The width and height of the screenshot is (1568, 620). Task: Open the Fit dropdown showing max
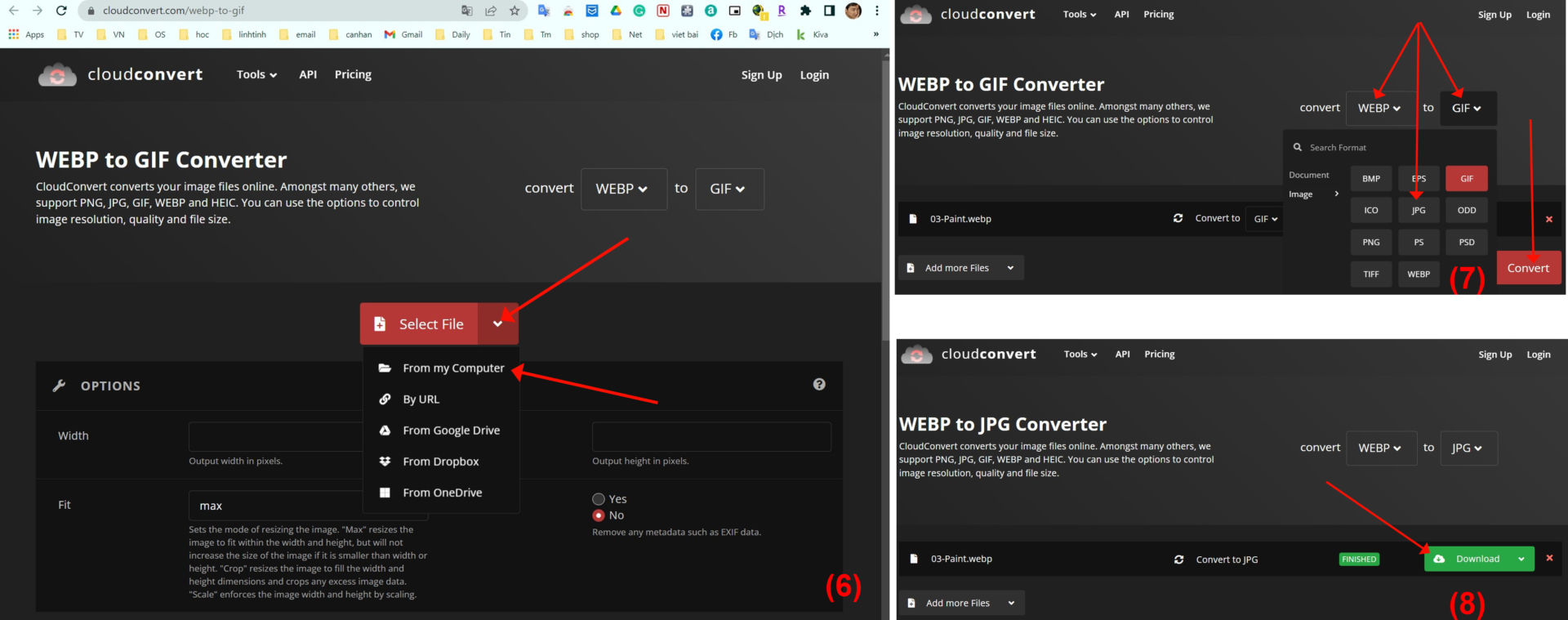click(308, 506)
